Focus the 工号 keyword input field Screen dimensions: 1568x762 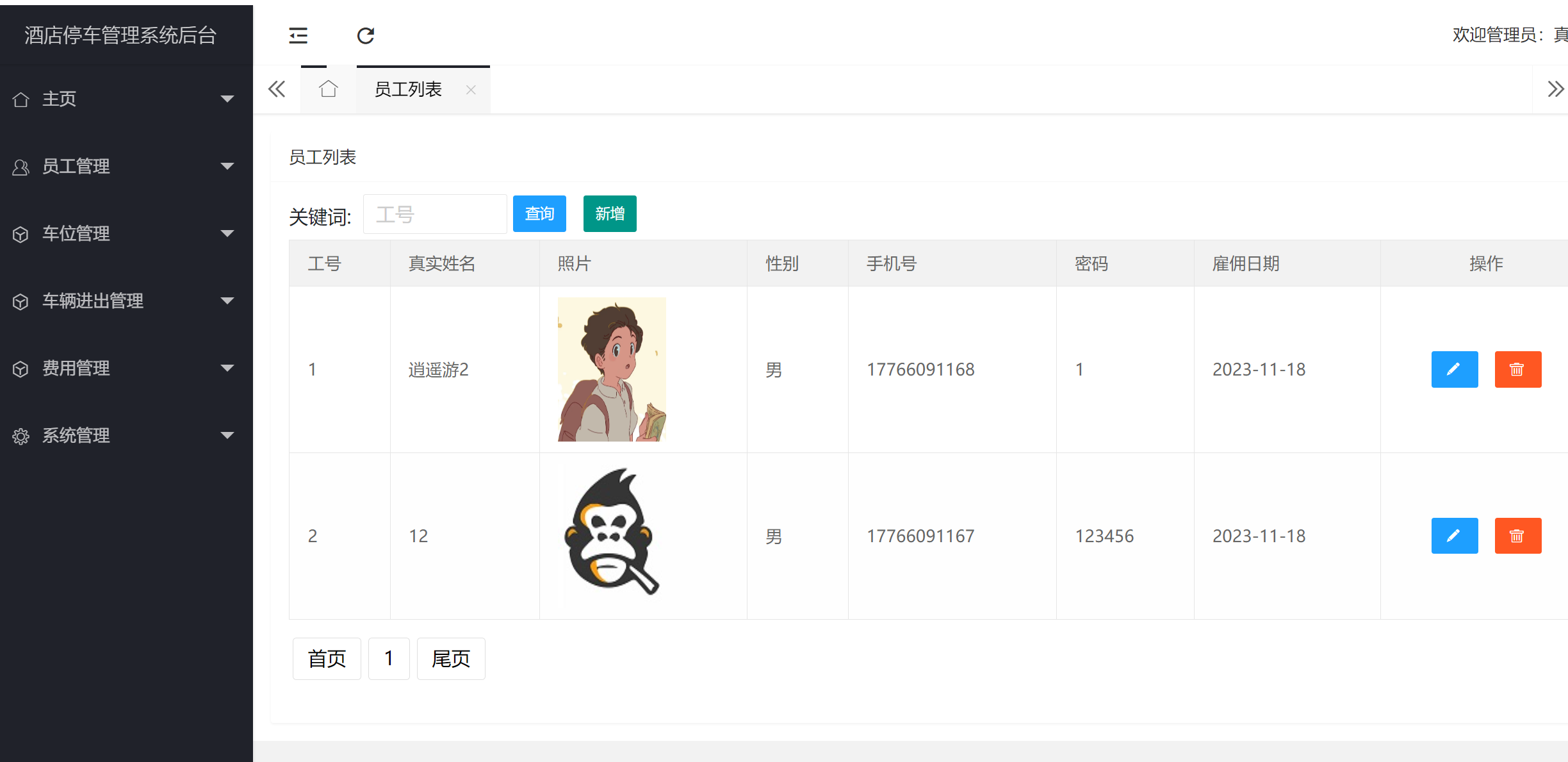[x=435, y=214]
